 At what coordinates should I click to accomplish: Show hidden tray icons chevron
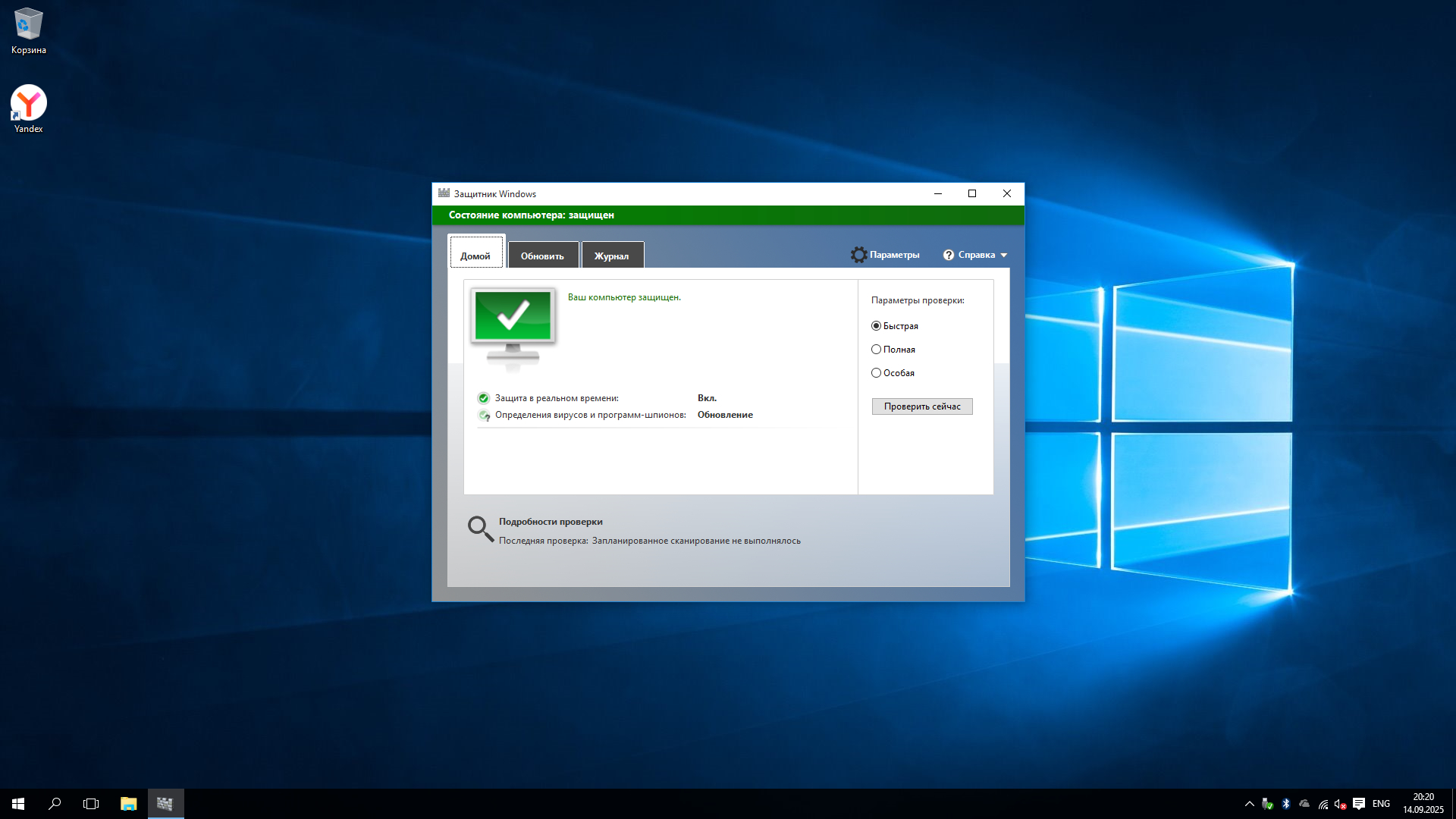[x=1250, y=804]
